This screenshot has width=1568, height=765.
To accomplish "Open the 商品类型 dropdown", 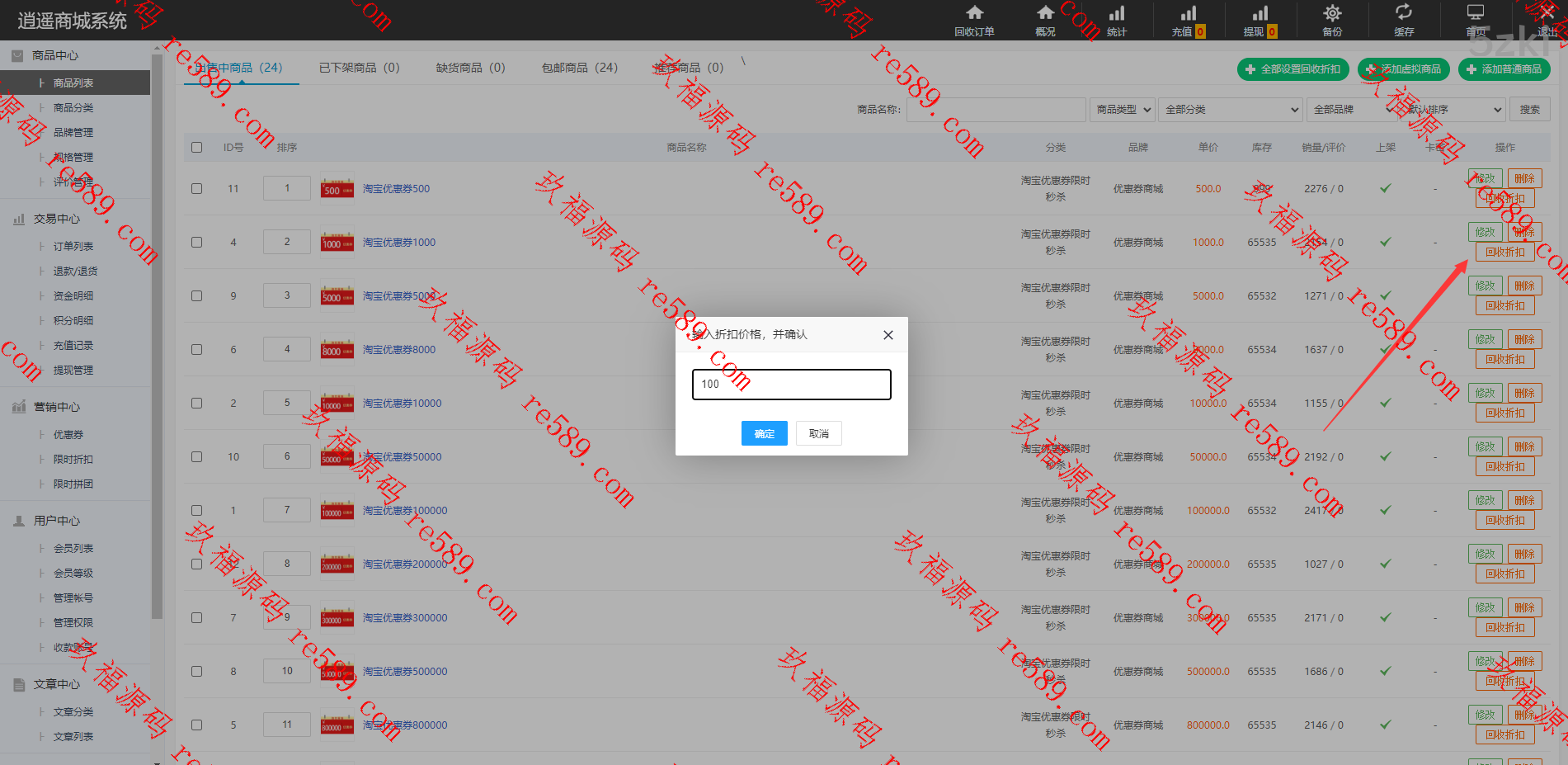I will click(x=1123, y=110).
